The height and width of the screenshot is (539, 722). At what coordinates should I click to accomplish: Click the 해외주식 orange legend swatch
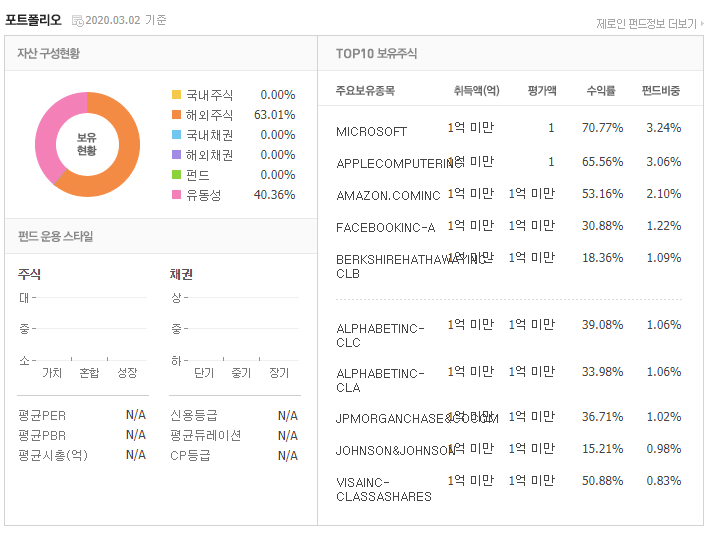point(176,115)
